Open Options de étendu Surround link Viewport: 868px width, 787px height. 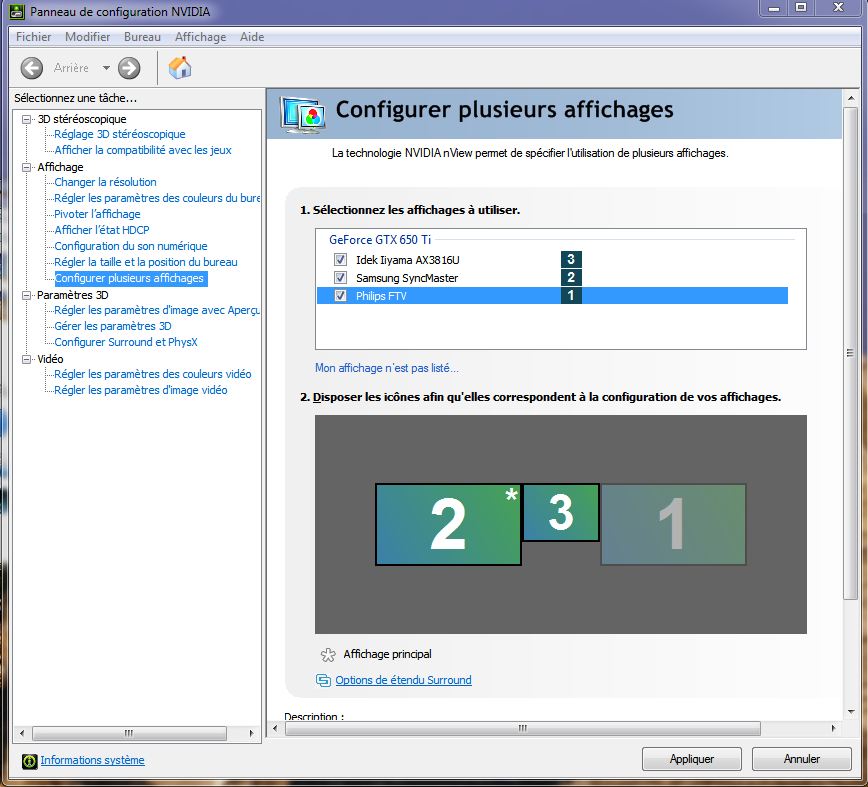(404, 680)
